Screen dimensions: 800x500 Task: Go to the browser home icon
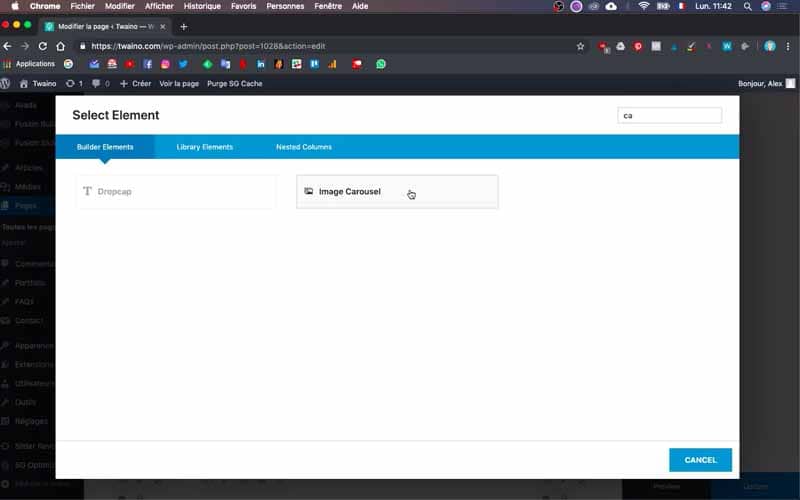pyautogui.click(x=61, y=46)
